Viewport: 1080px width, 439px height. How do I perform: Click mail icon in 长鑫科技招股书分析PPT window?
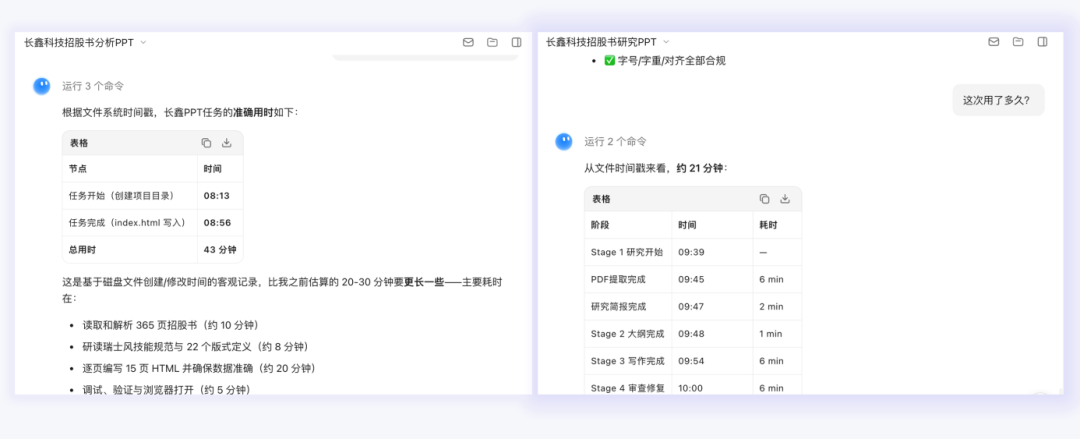[x=468, y=42]
